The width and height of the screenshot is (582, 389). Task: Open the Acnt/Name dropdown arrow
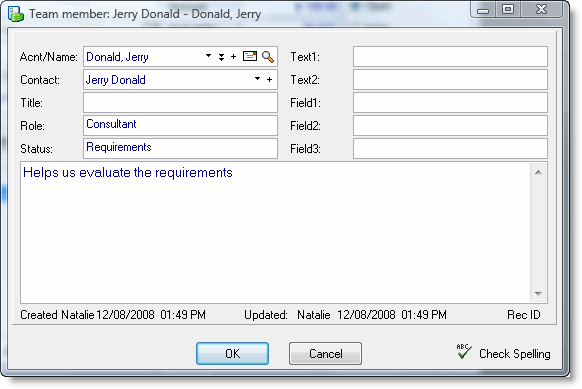[x=208, y=56]
